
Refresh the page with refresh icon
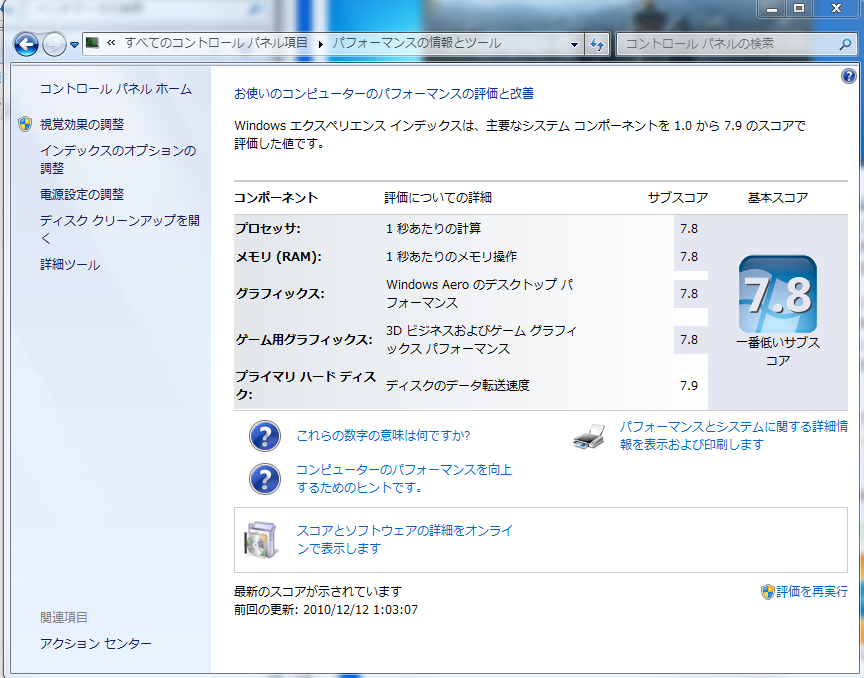(x=596, y=44)
